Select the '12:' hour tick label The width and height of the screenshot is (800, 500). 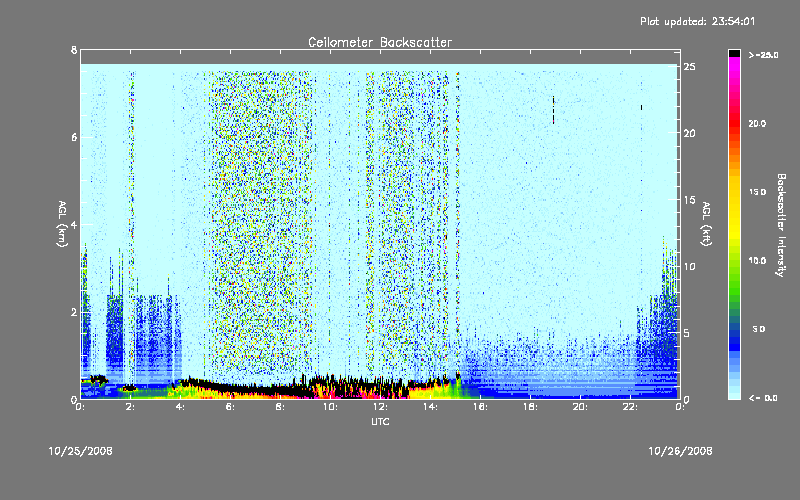pyautogui.click(x=380, y=407)
